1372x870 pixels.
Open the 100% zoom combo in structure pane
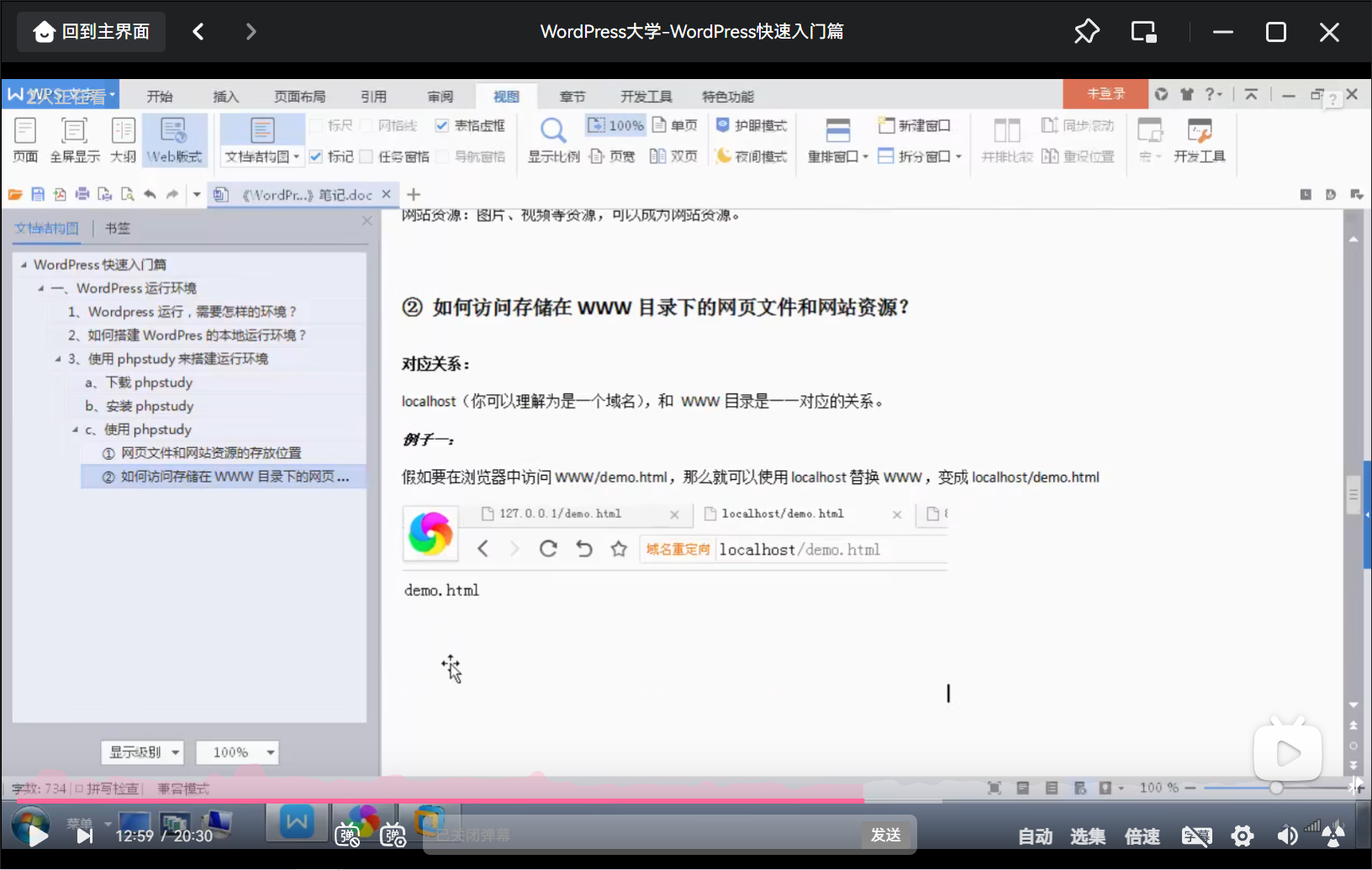tap(237, 752)
